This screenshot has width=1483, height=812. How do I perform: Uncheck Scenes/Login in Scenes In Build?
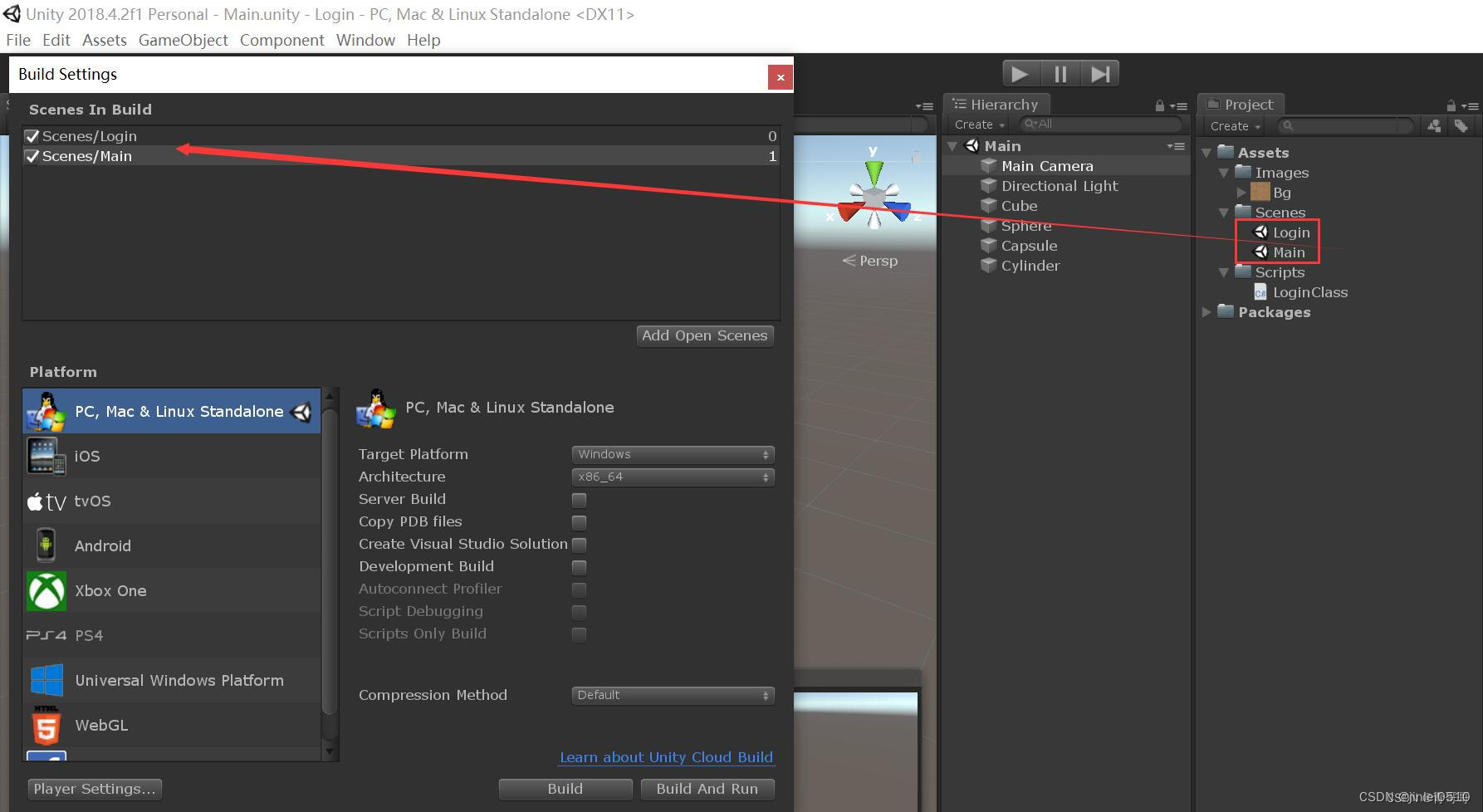tap(32, 135)
